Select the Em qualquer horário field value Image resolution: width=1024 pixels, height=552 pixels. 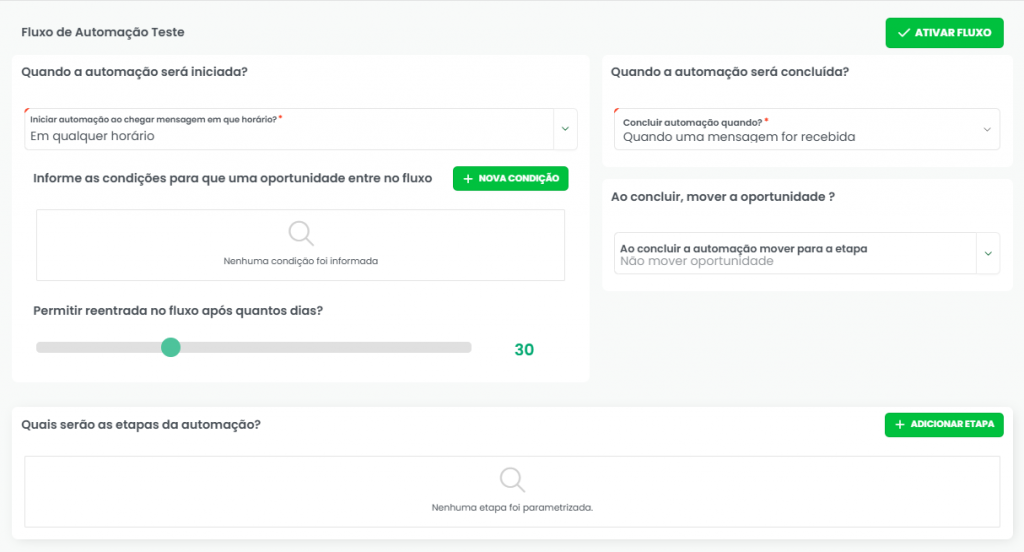pyautogui.click(x=92, y=136)
